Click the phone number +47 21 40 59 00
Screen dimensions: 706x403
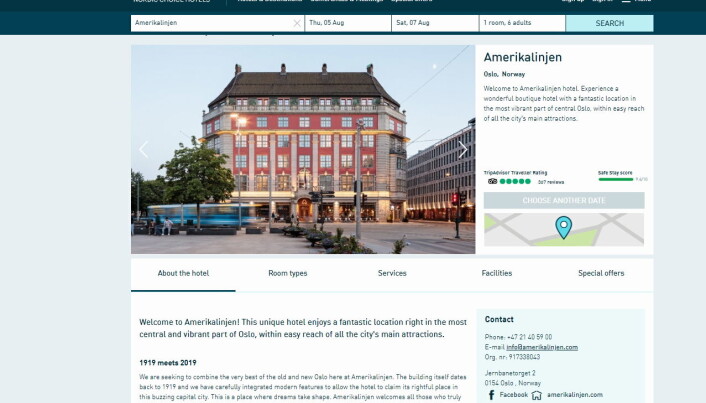530,337
